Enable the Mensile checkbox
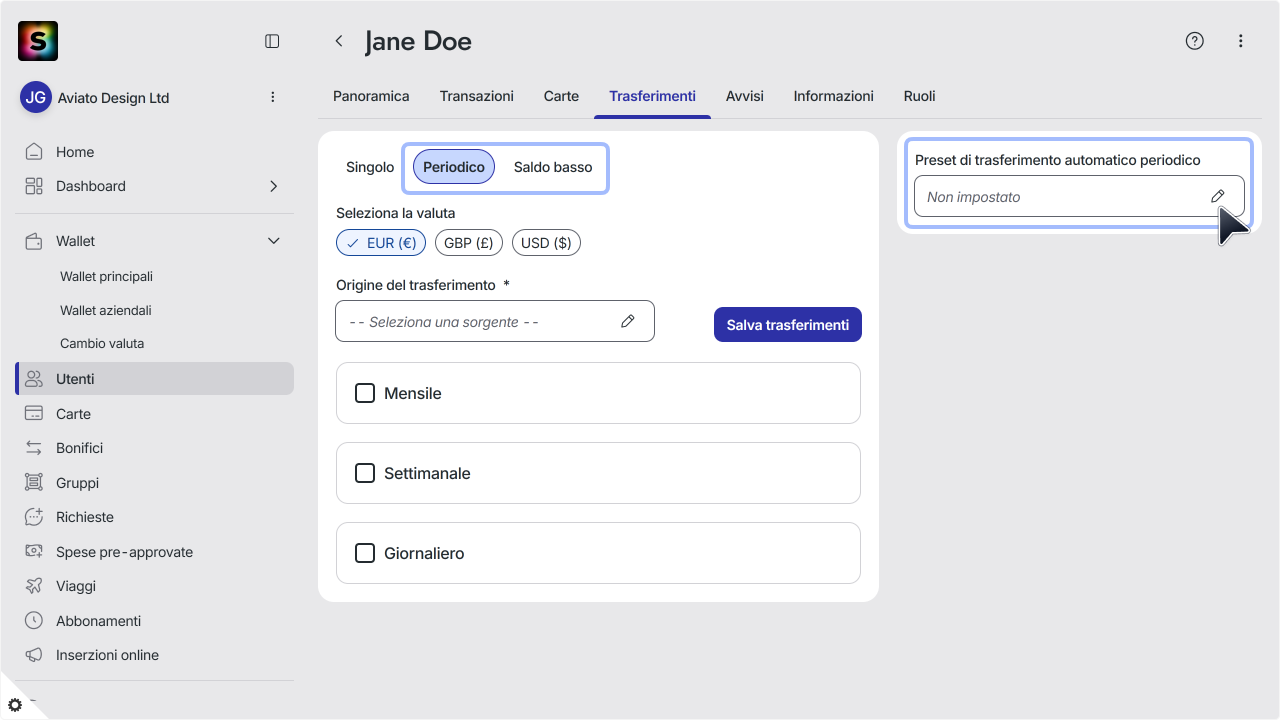The image size is (1280, 720). pyautogui.click(x=365, y=393)
